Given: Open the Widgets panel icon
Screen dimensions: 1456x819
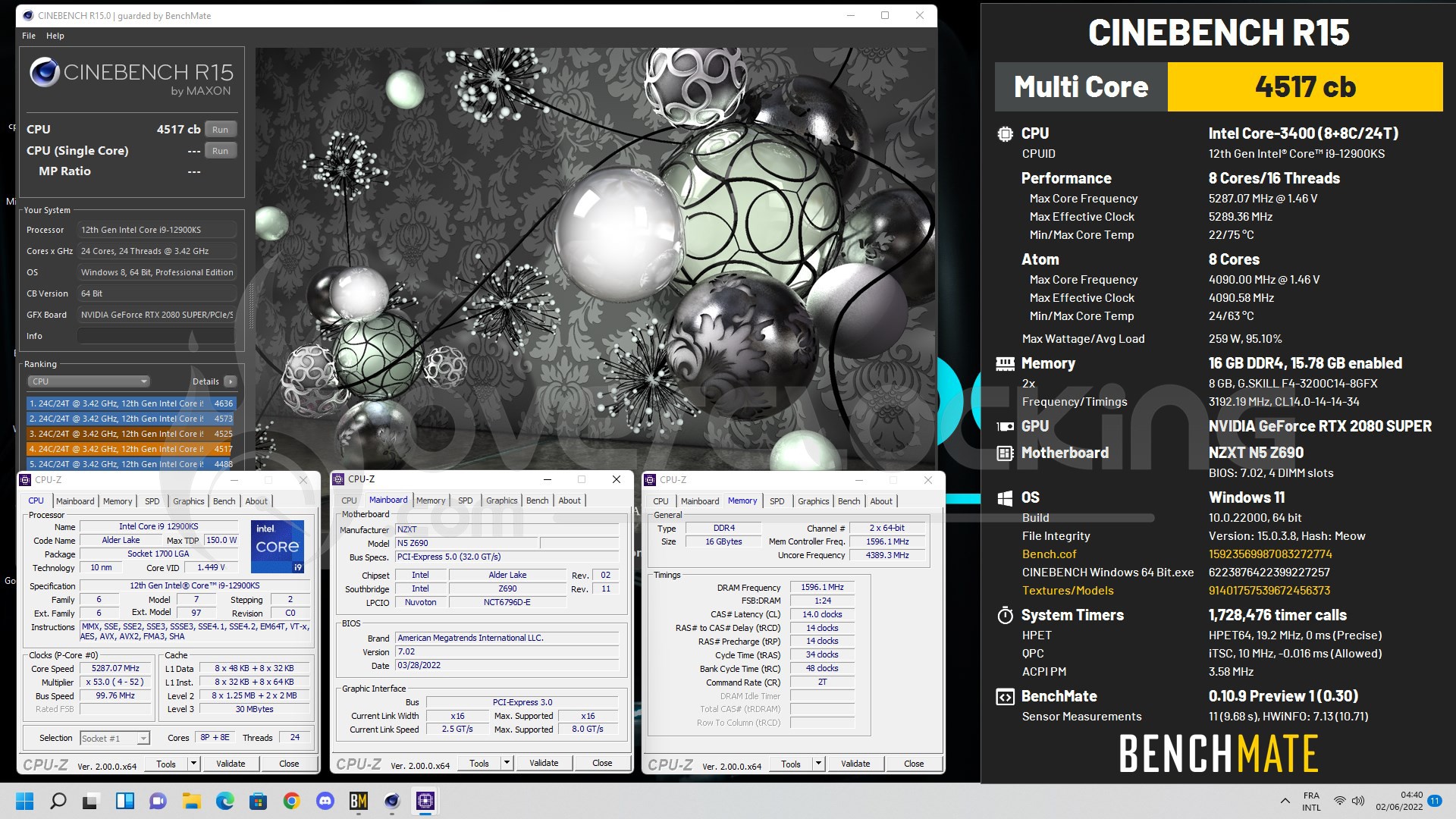Looking at the screenshot, I should coord(125,801).
